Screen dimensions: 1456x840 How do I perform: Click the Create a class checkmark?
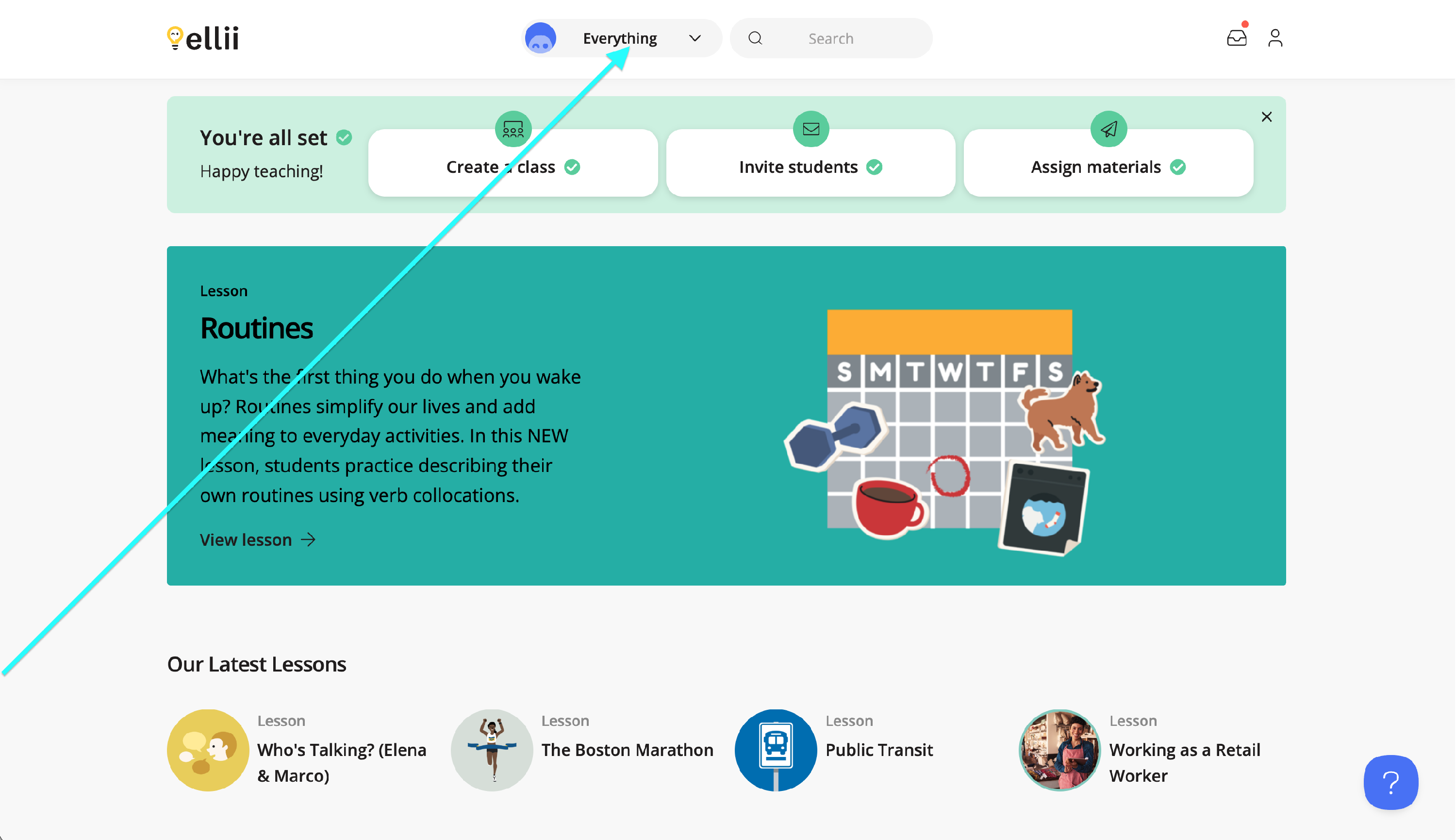[572, 168]
